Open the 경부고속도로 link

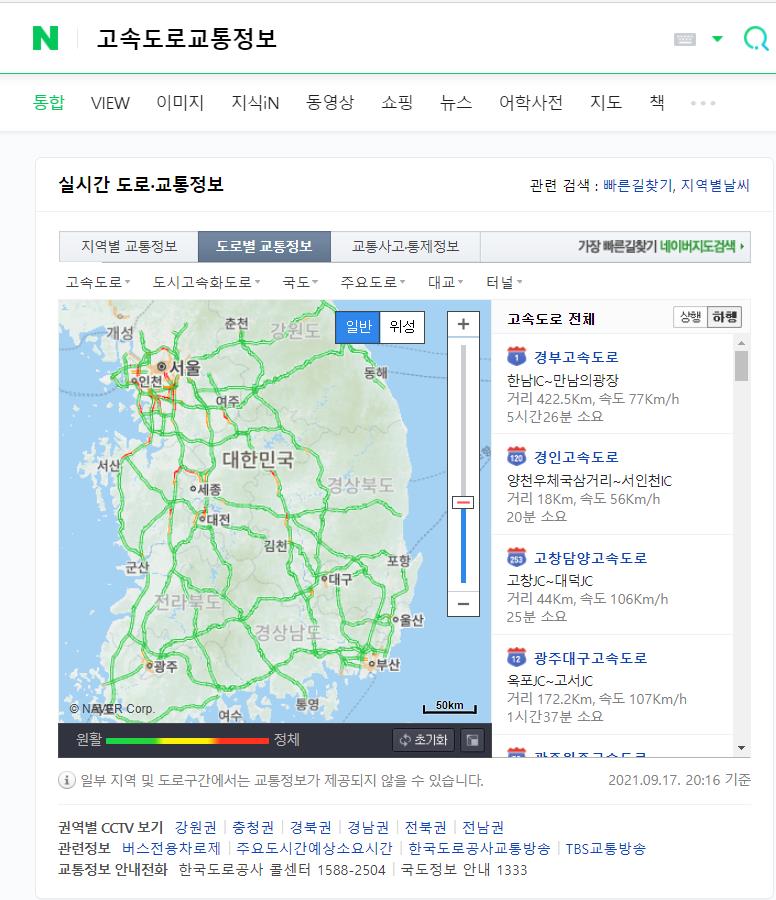[576, 357]
